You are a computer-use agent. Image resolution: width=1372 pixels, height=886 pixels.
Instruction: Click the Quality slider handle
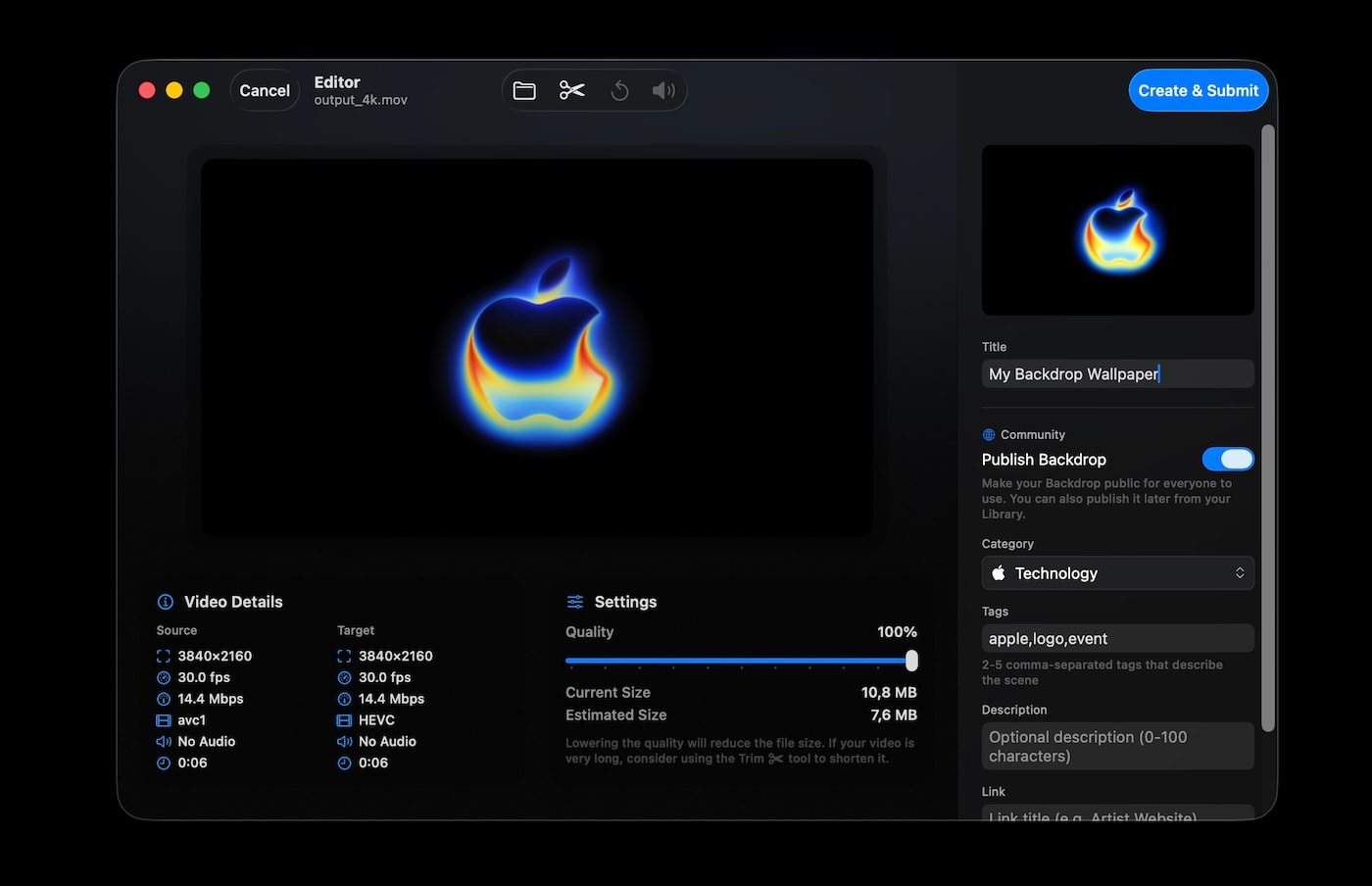pos(911,661)
